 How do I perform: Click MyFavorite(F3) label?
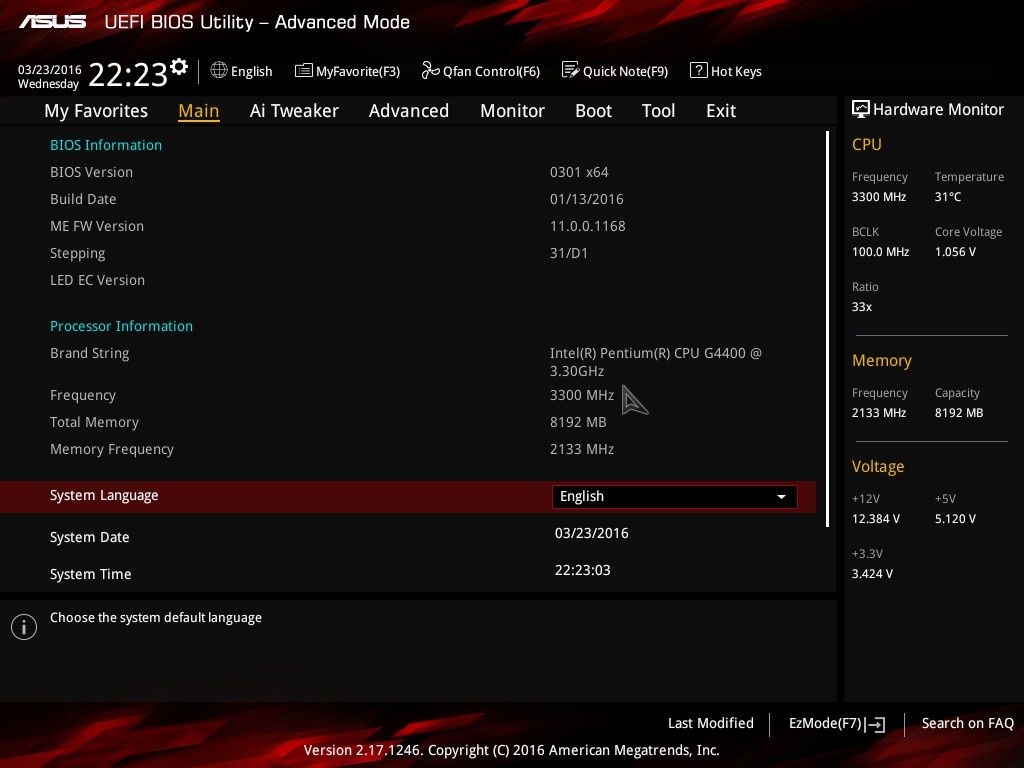pyautogui.click(x=358, y=71)
